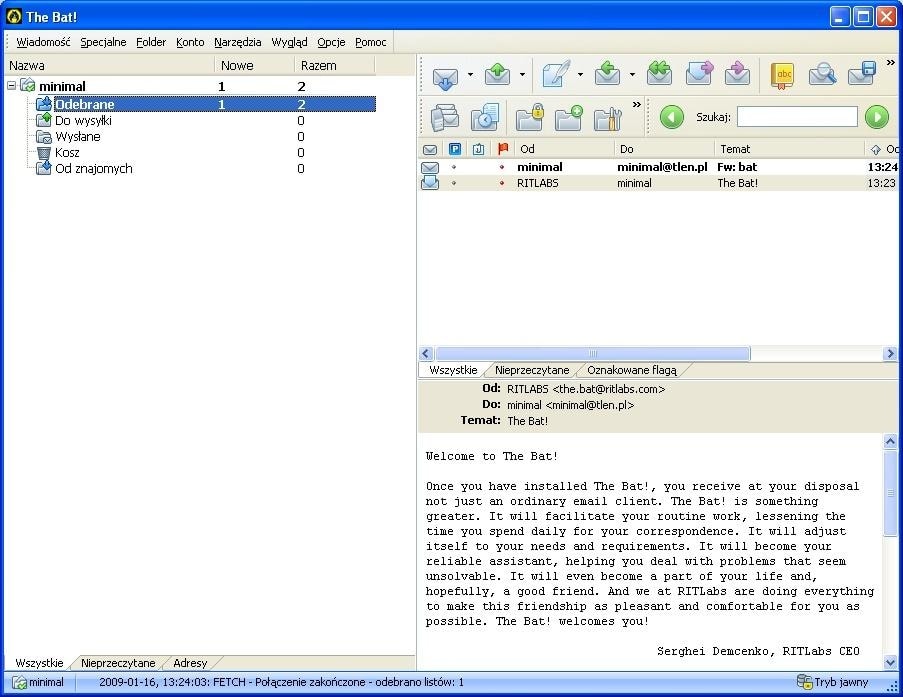Expand the top toolbar overflow chevron

pos(890,62)
